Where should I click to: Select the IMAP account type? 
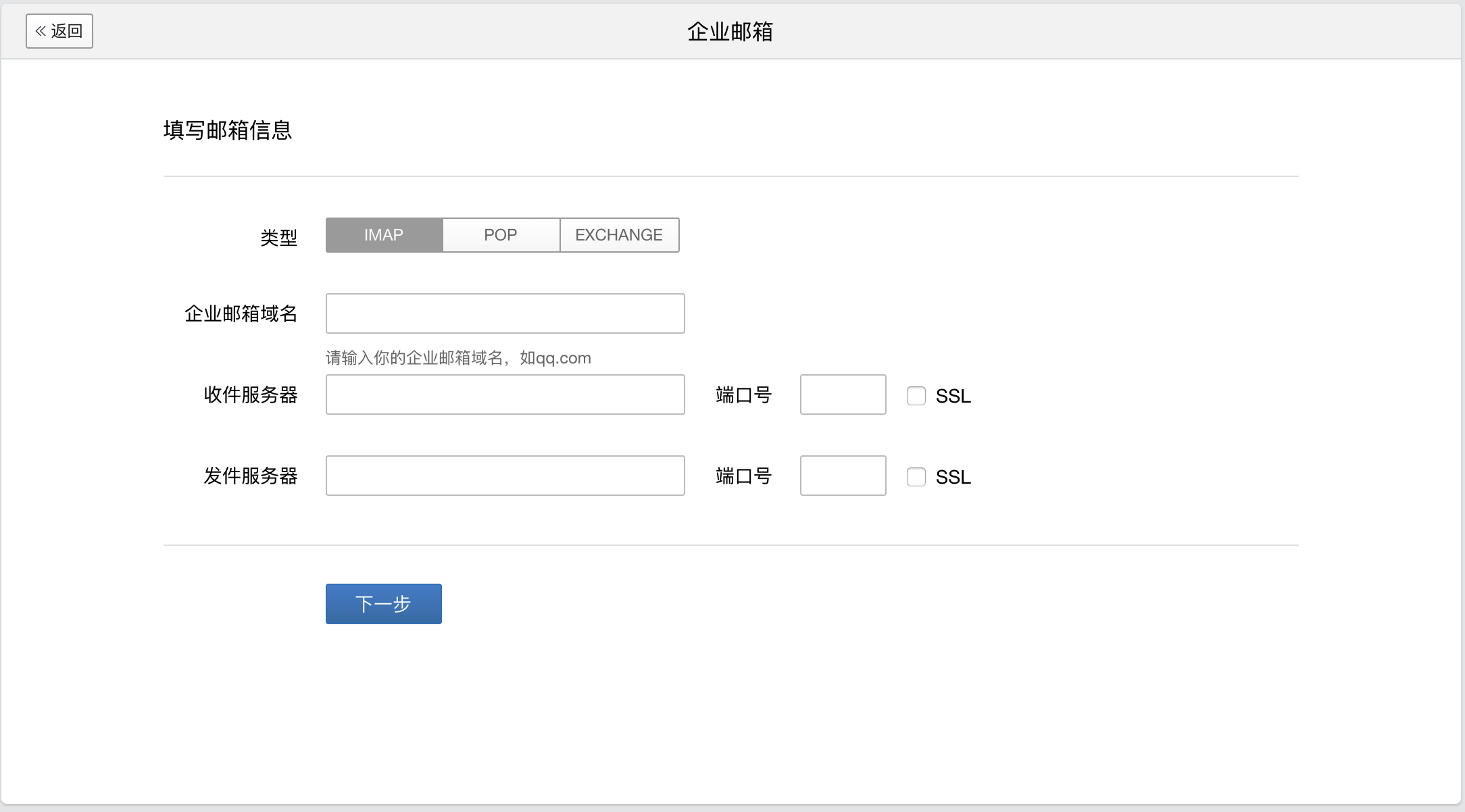coord(384,235)
